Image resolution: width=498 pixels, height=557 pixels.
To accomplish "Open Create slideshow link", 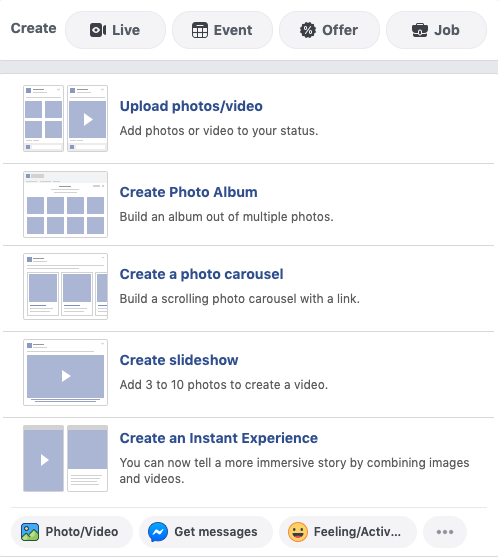I will 179,360.
